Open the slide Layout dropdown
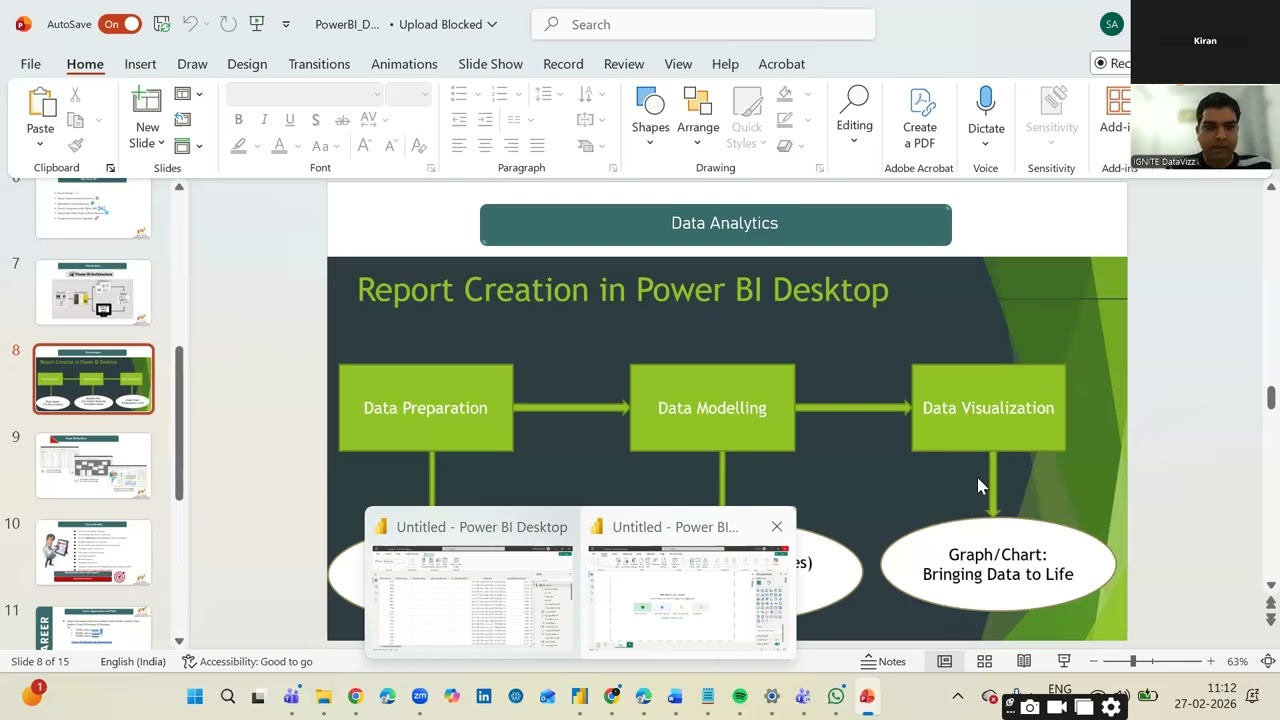The width and height of the screenshot is (1280, 720). tap(188, 94)
